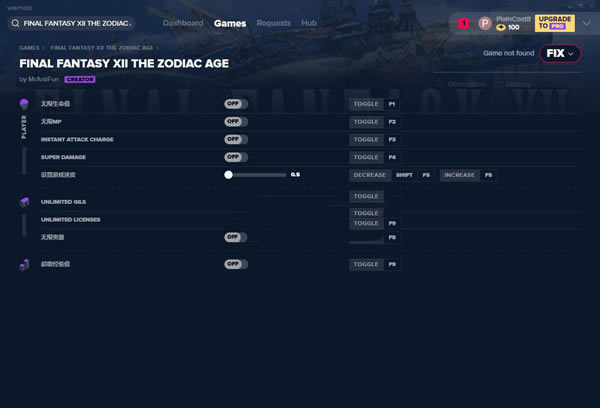Open MrAntiFun creator link

[43, 79]
